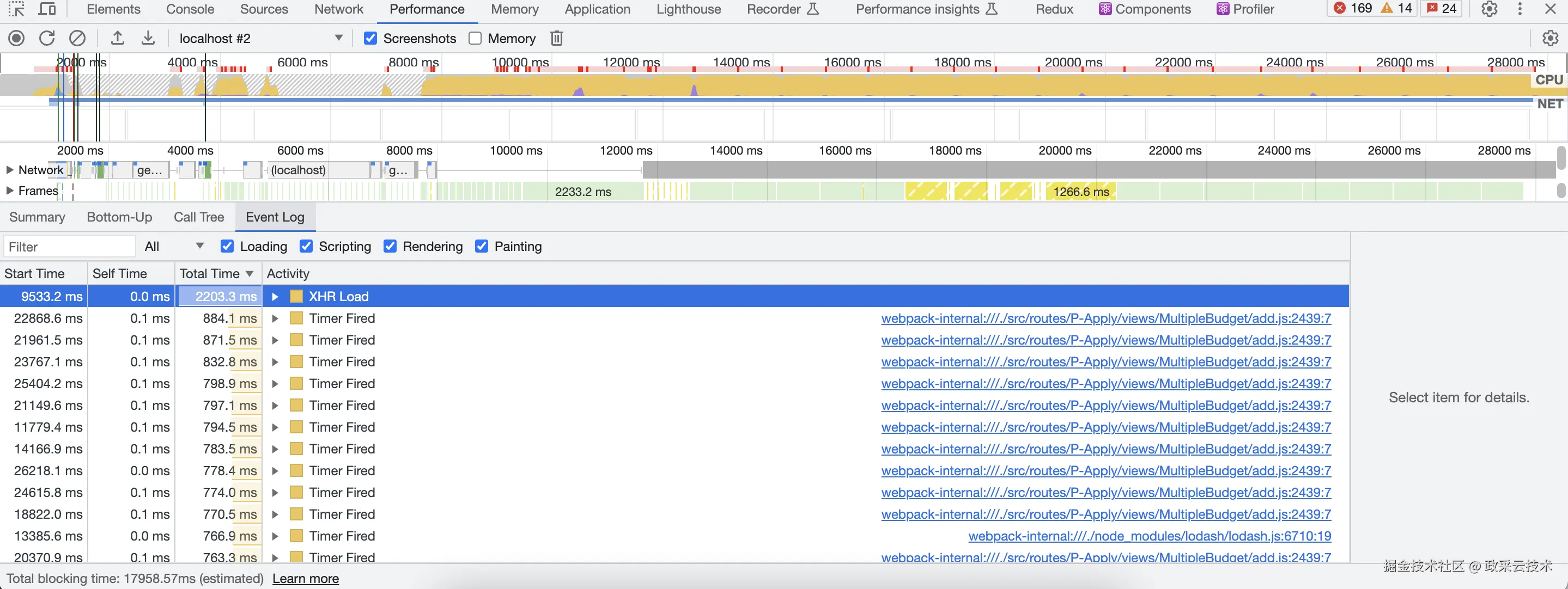The width and height of the screenshot is (1568, 589).
Task: Open the localhost #2 recording dropdown
Action: pyautogui.click(x=338, y=38)
